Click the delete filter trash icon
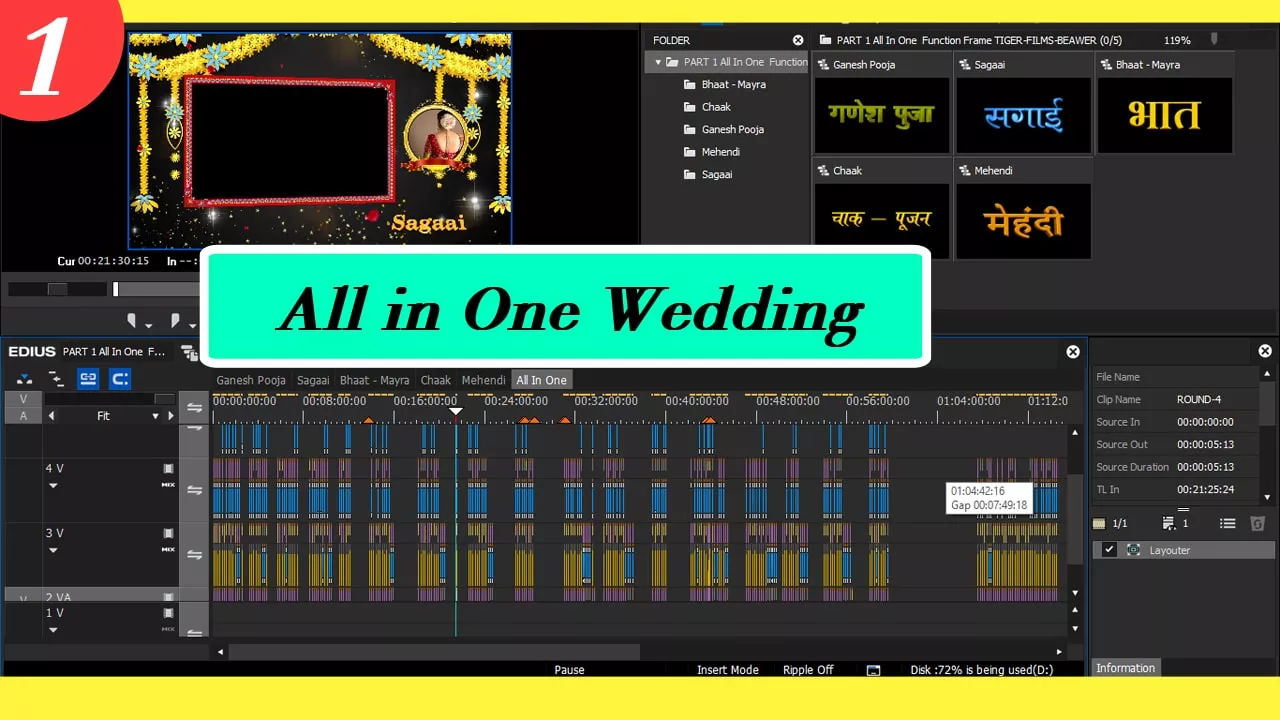The width and height of the screenshot is (1280, 720). (1258, 523)
